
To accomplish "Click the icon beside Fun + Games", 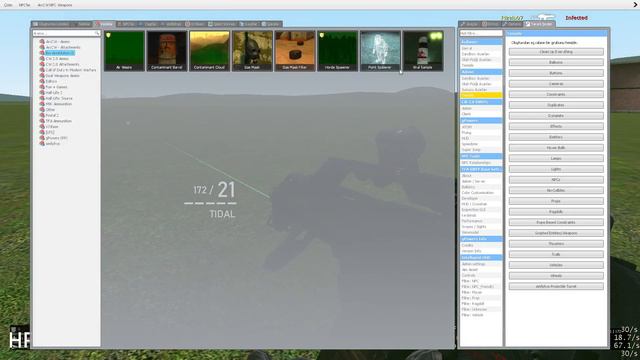I will point(42,87).
